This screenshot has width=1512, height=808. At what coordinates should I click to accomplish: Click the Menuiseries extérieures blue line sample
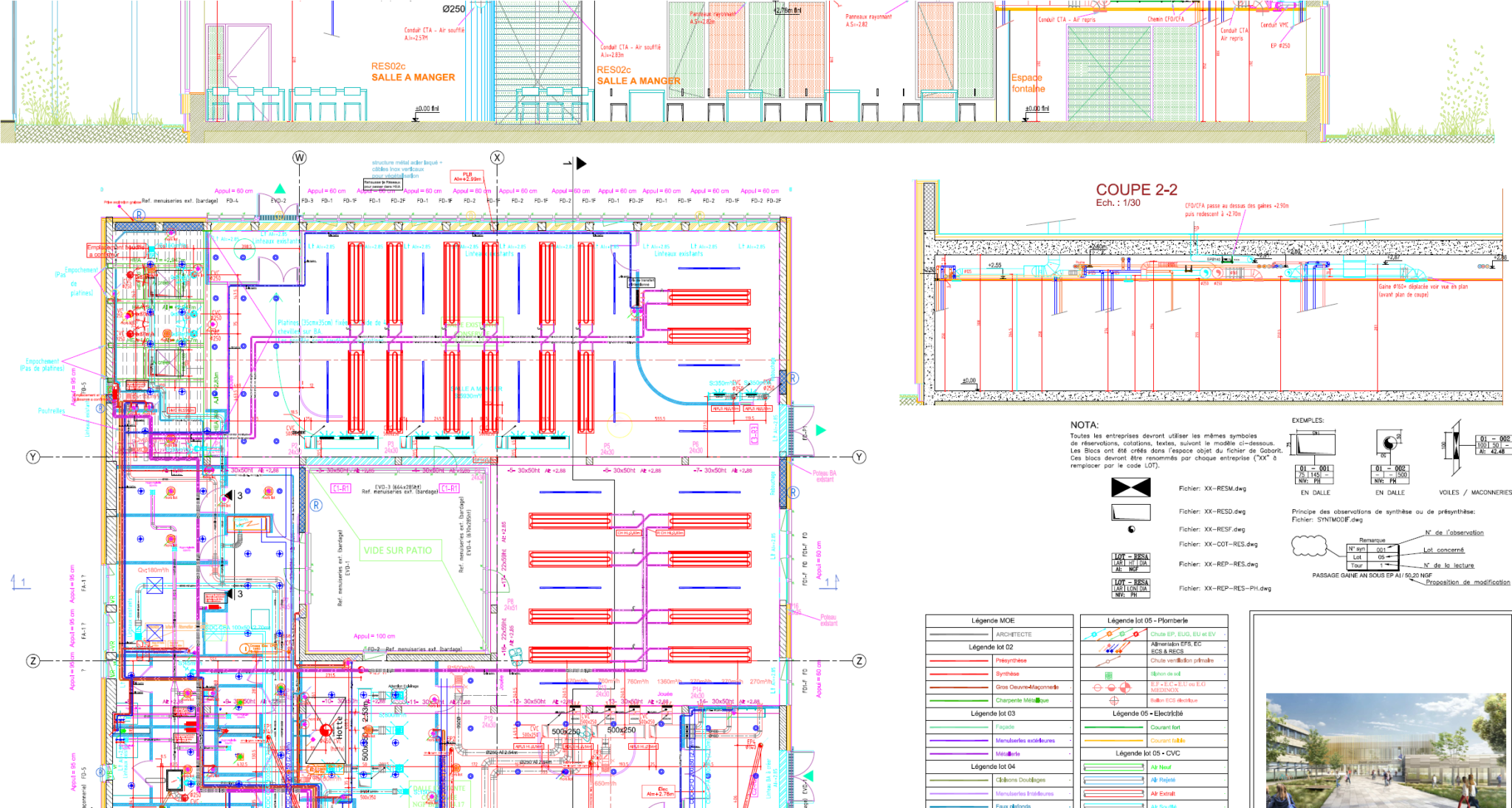click(x=958, y=741)
